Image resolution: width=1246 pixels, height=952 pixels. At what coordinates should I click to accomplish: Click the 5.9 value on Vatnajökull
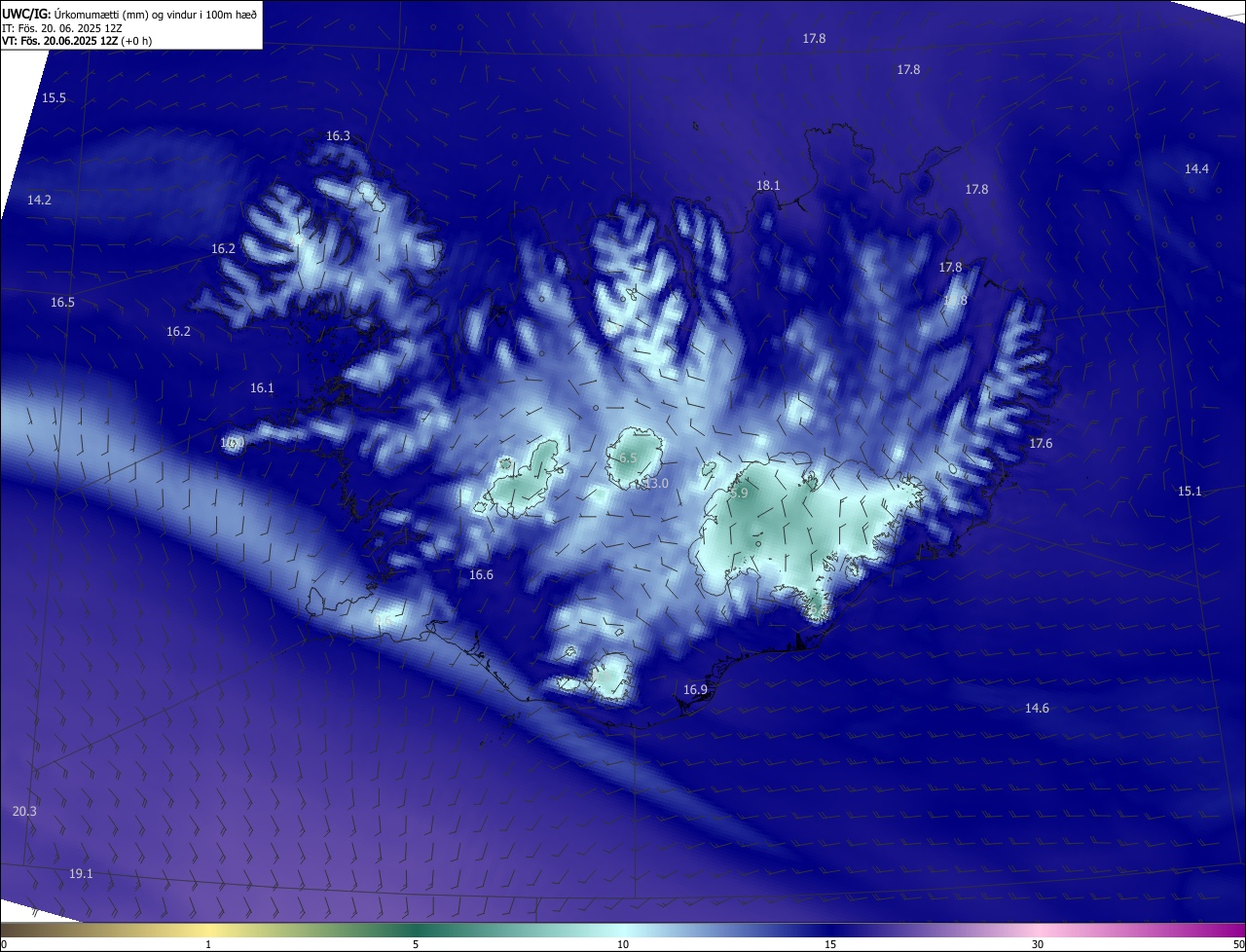(739, 494)
